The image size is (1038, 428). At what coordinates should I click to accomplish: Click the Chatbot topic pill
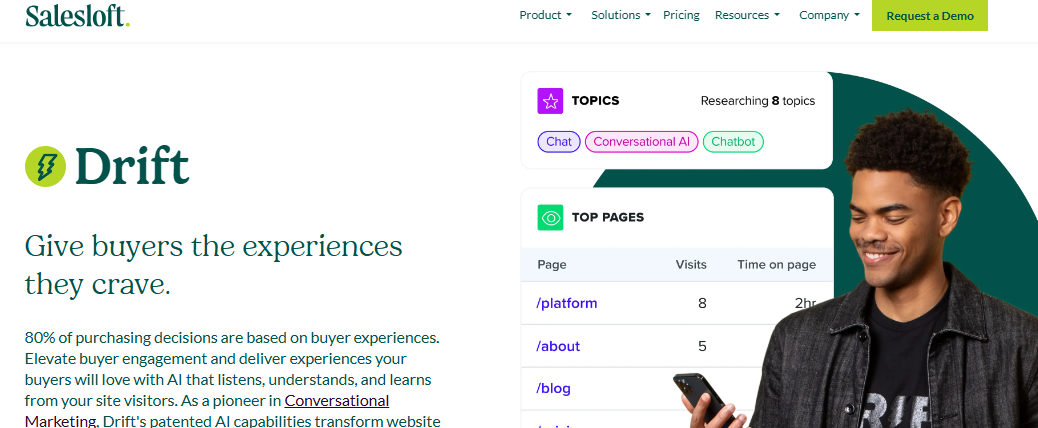[x=733, y=142]
